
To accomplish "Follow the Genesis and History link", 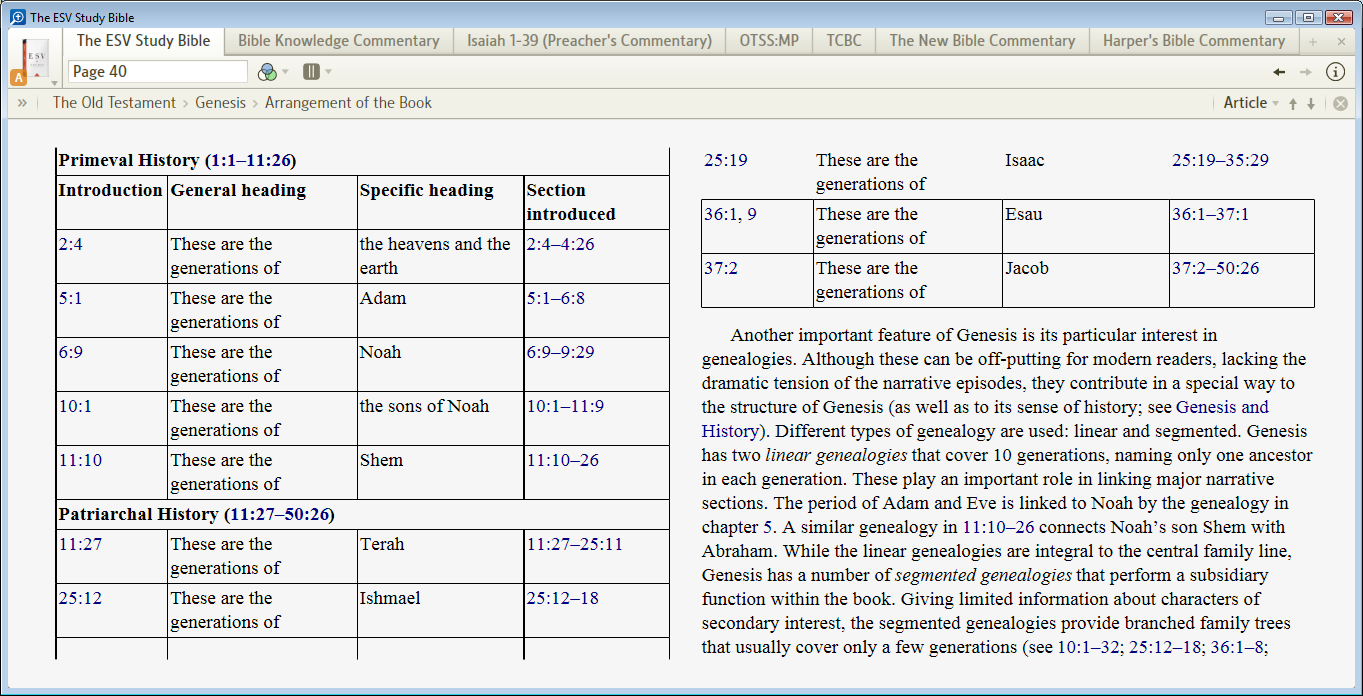I will 1222,407.
